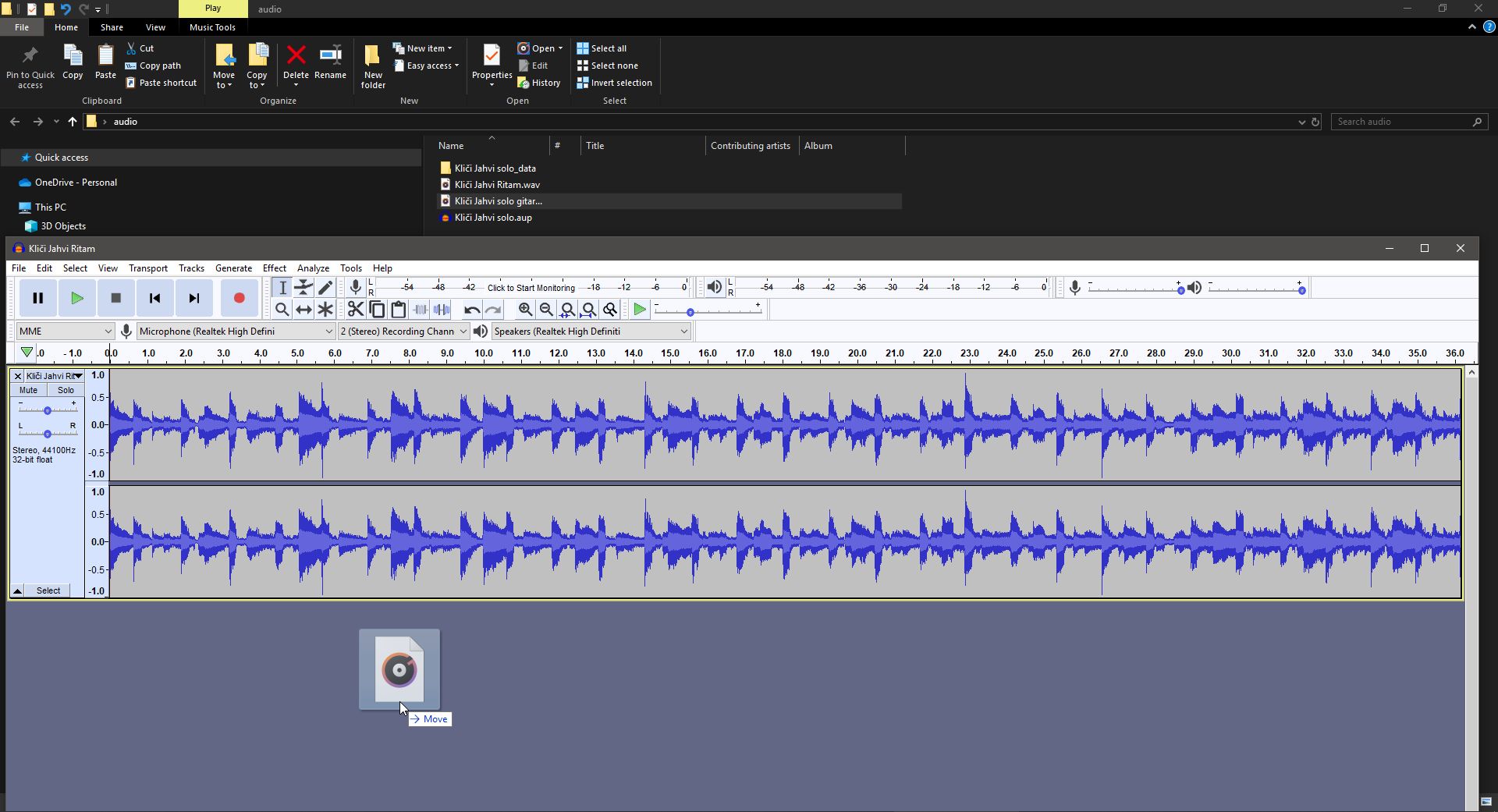Open the Recording Channels dropdown
This screenshot has width=1498, height=812.
[403, 332]
